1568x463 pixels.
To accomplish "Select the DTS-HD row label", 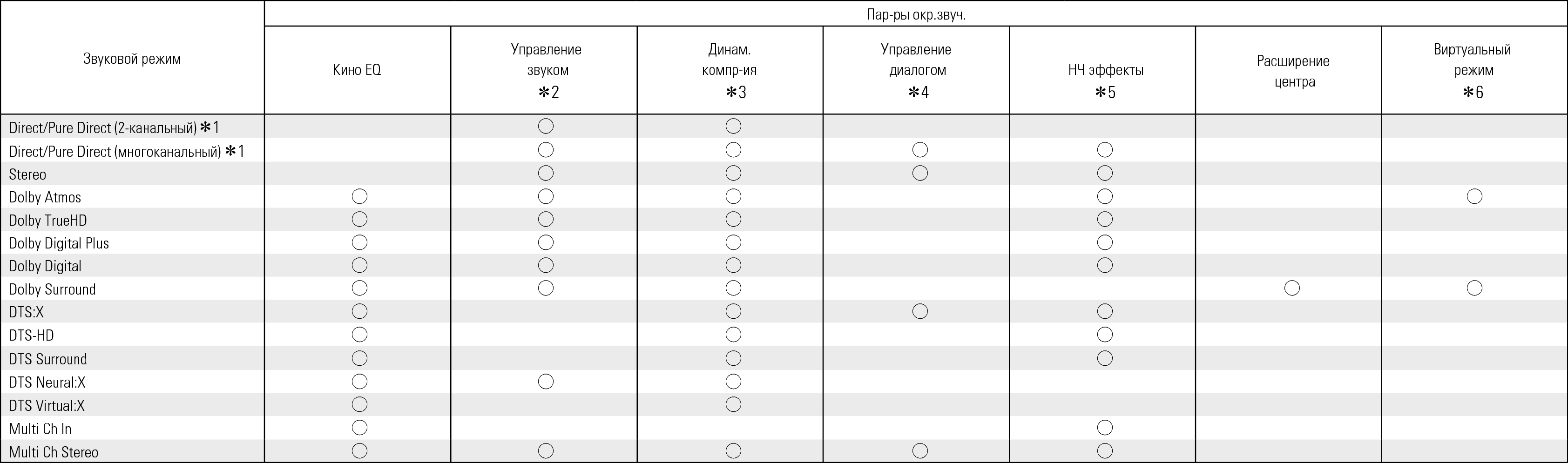I will (x=32, y=335).
